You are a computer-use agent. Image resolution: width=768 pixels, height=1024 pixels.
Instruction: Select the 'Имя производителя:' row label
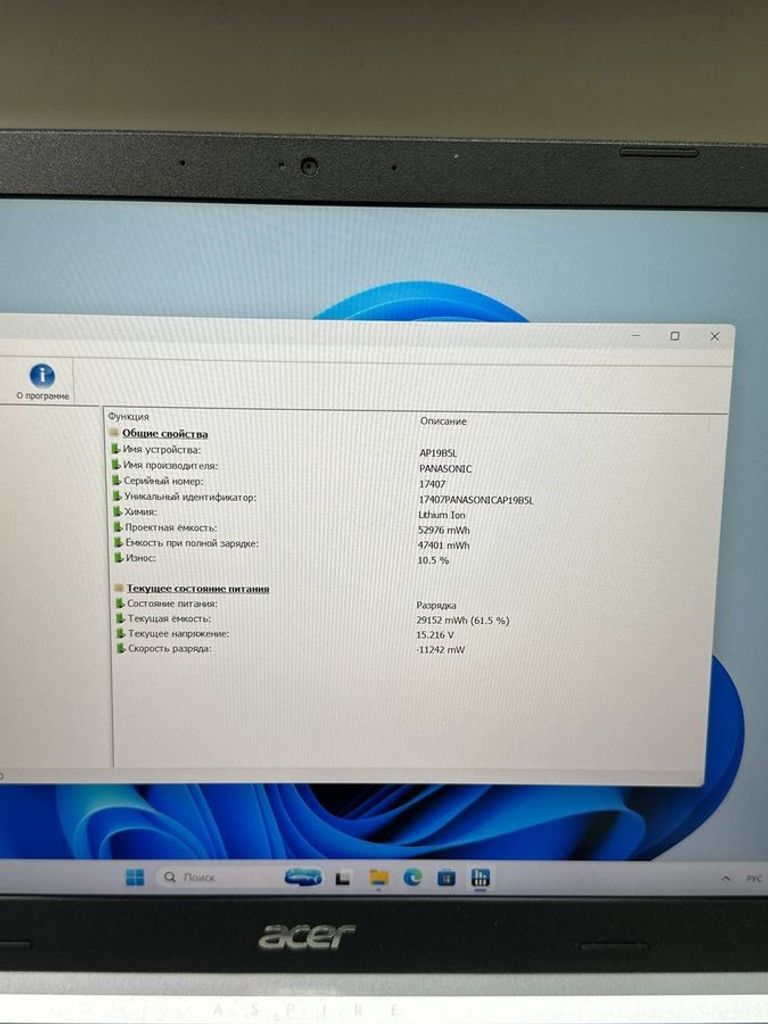click(x=170, y=465)
